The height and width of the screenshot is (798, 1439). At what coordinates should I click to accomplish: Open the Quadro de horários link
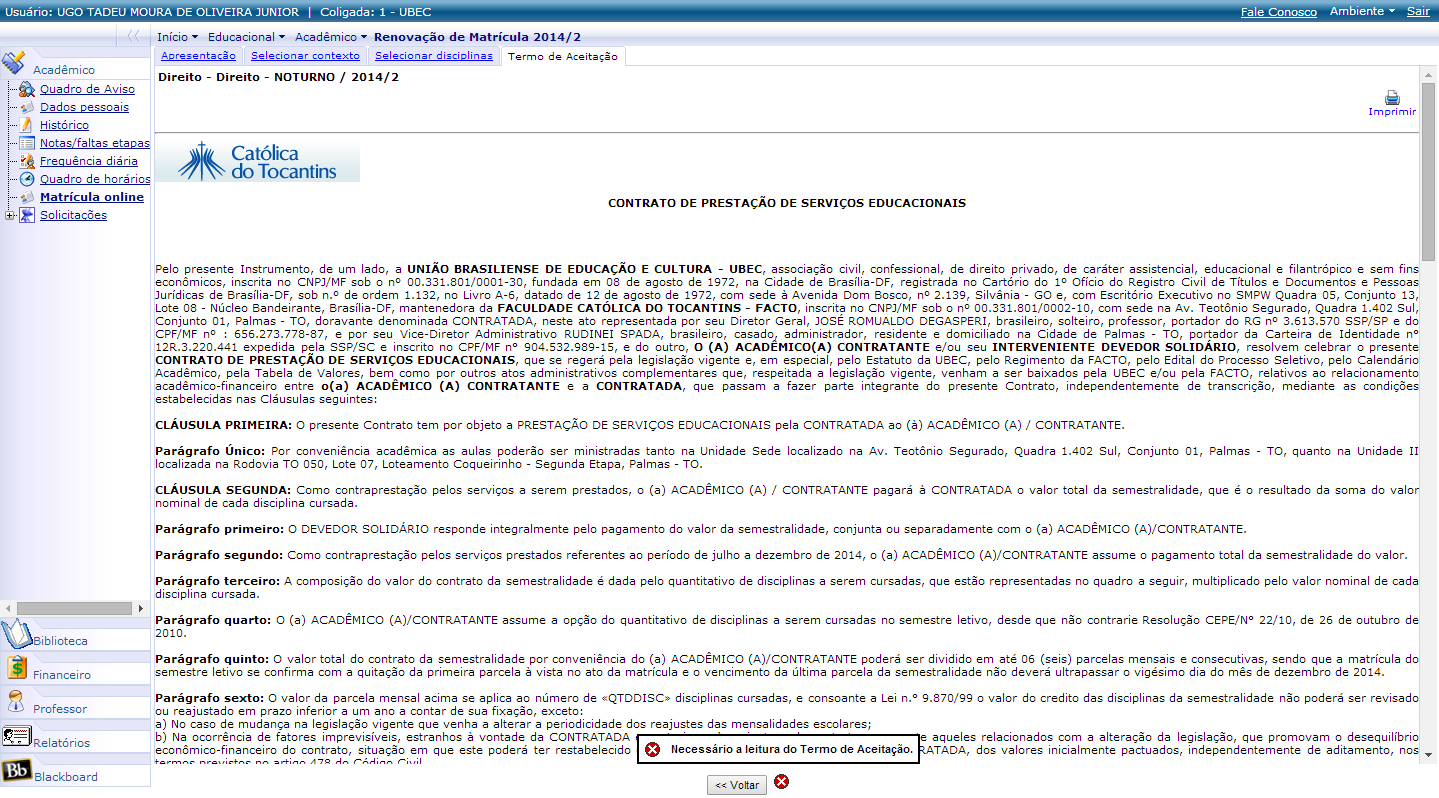tap(95, 179)
